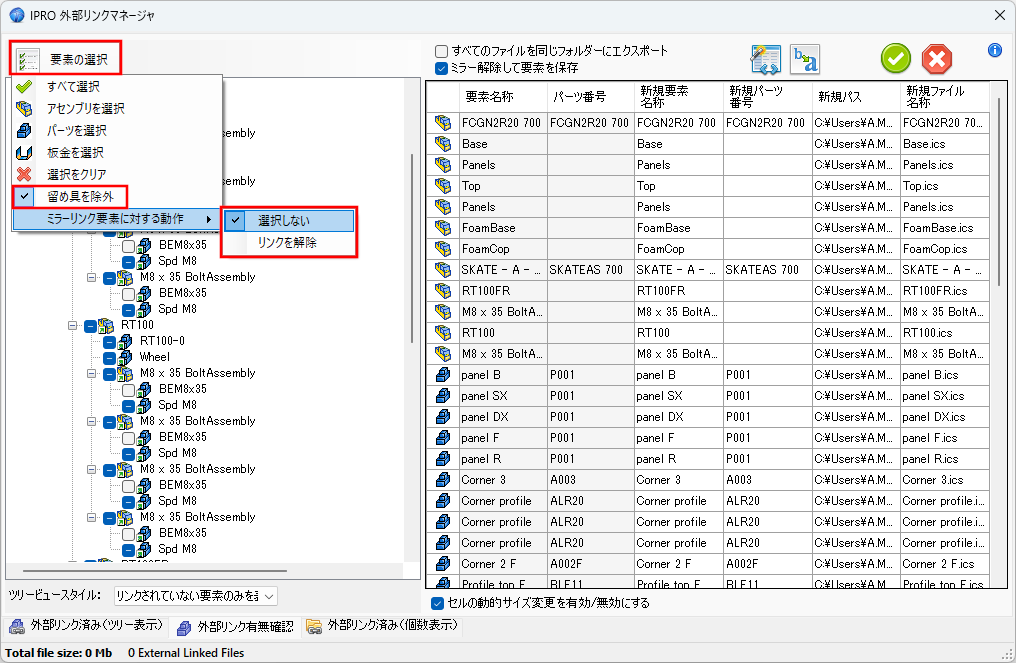Image resolution: width=1016 pixels, height=663 pixels.
Task: Click SKATE - A row assembly icon
Action: tap(443, 270)
